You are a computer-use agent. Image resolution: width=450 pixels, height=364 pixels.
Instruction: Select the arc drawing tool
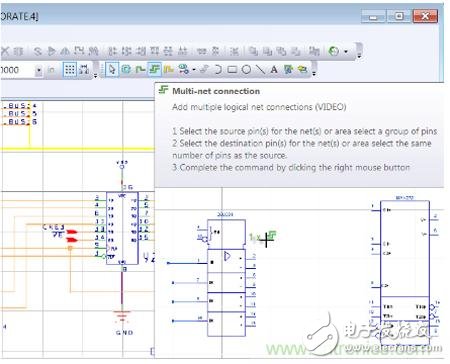click(218, 70)
